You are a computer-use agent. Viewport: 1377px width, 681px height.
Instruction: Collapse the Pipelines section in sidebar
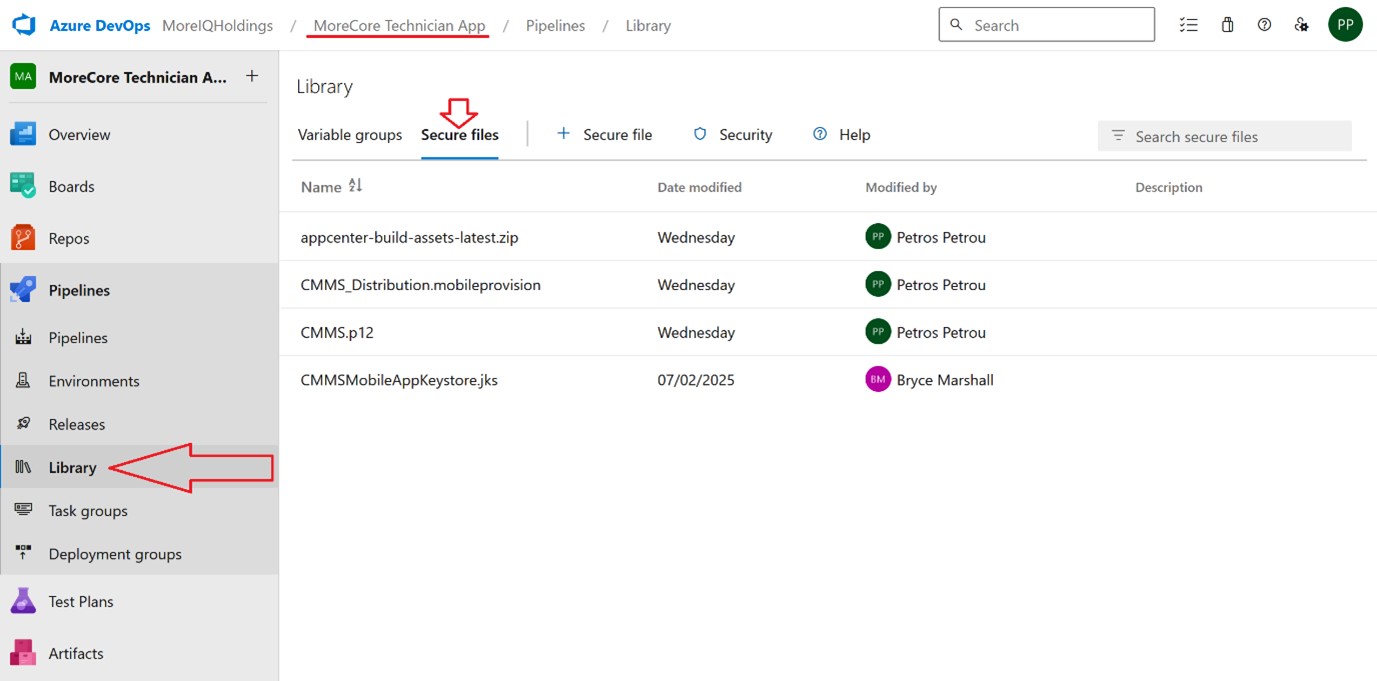coord(79,290)
